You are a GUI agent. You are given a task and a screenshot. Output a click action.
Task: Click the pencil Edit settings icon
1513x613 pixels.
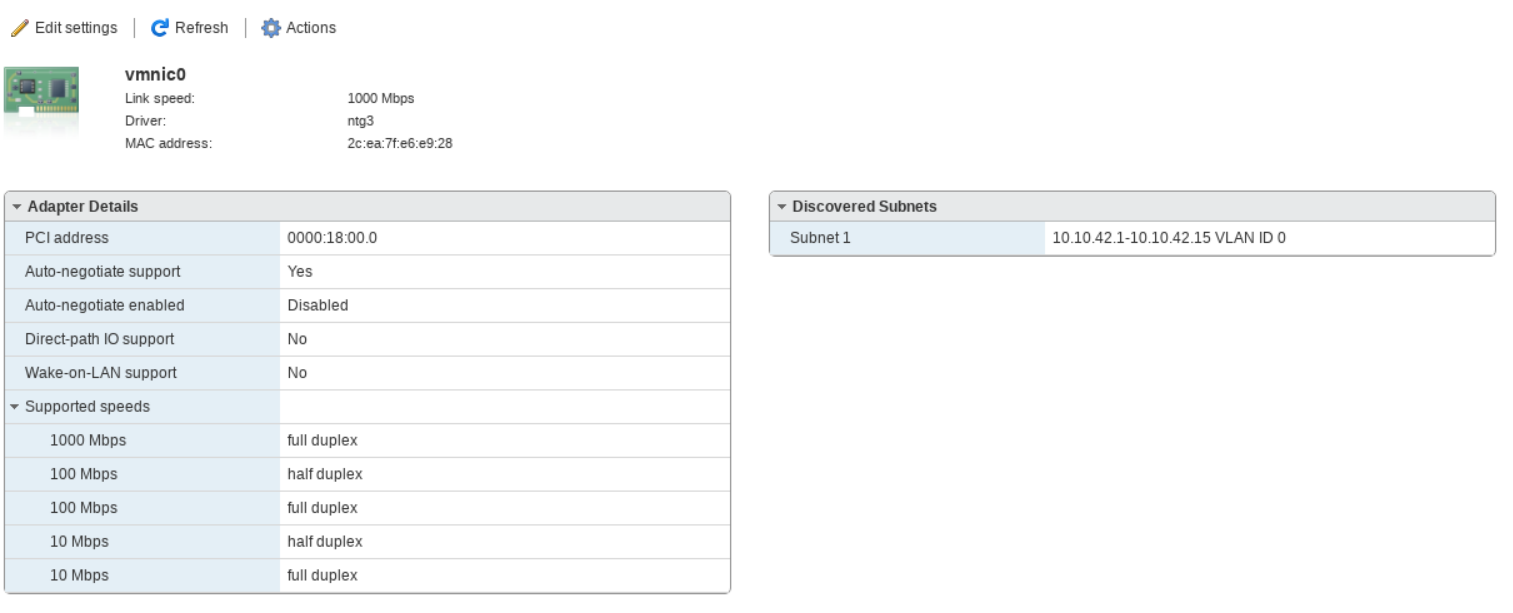(19, 28)
